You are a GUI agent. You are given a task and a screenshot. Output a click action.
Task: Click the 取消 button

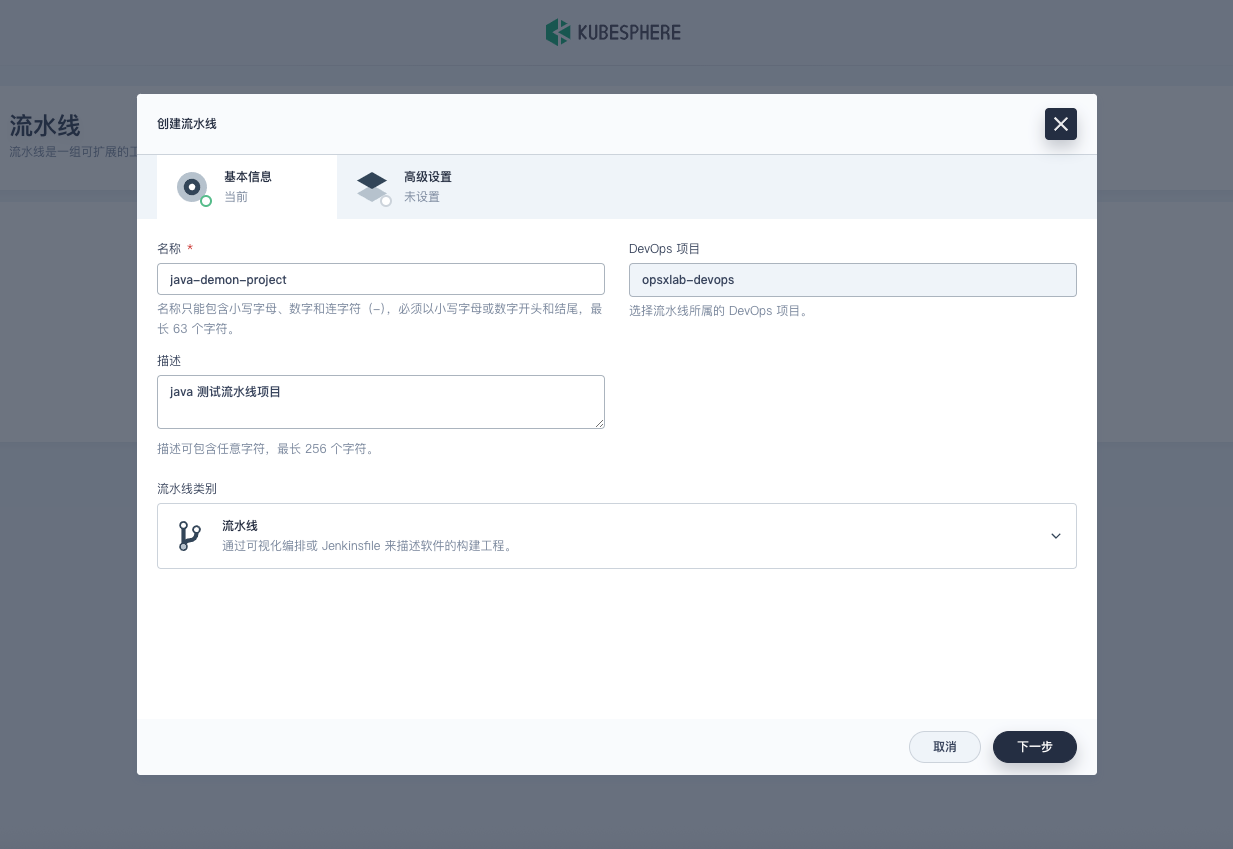coord(944,747)
